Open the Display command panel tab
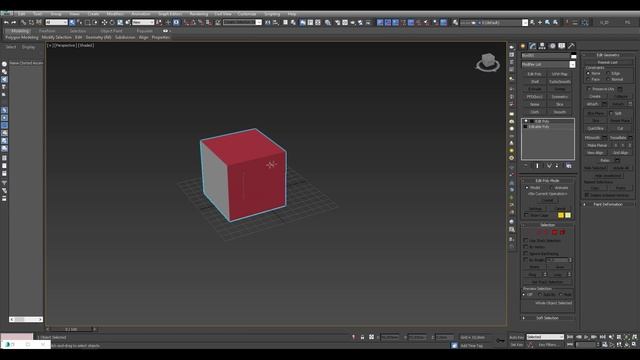Viewport: 640px width, 360px height. coord(562,46)
